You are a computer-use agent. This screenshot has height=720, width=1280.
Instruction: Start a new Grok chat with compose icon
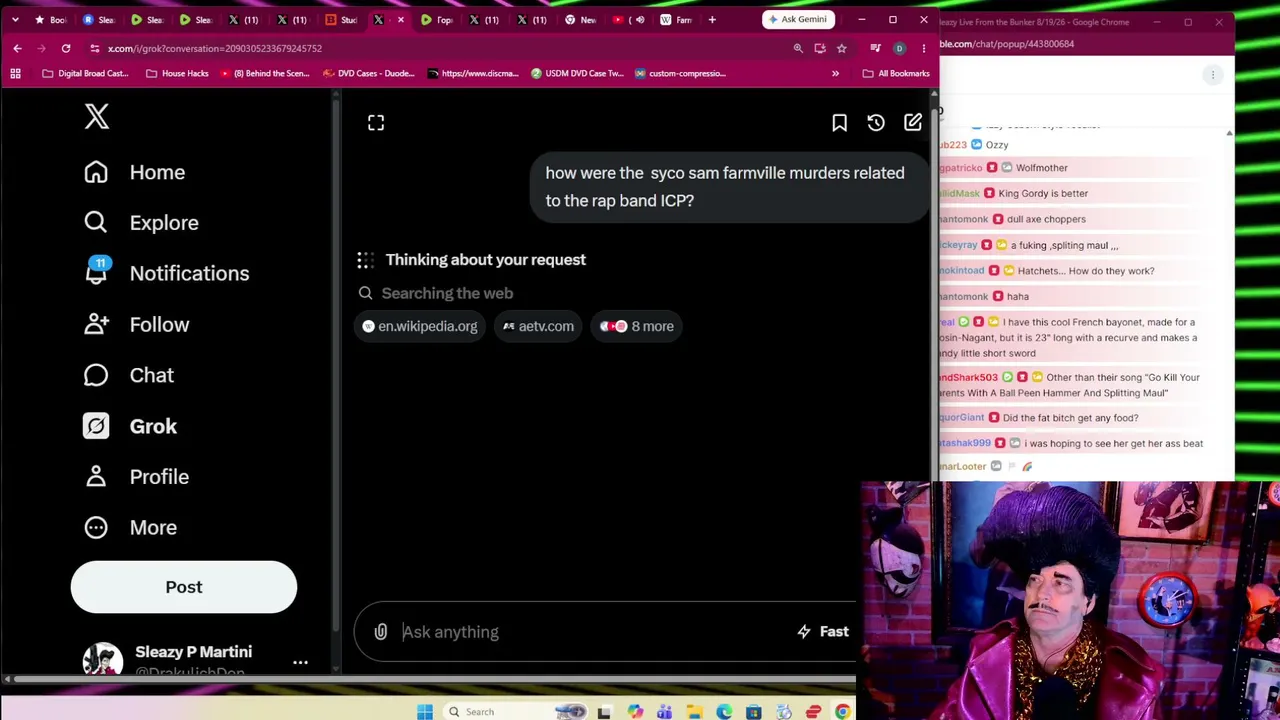[913, 123]
